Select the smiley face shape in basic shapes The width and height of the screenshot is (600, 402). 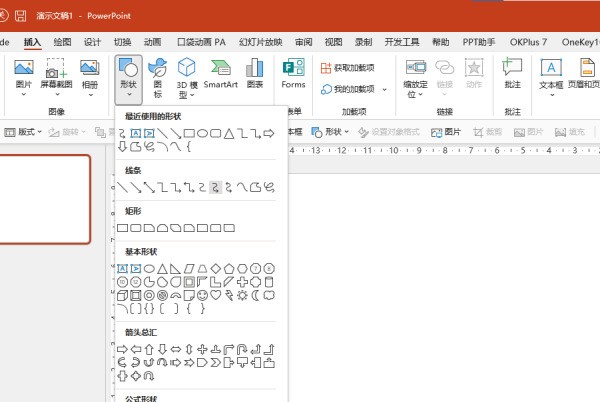click(202, 296)
